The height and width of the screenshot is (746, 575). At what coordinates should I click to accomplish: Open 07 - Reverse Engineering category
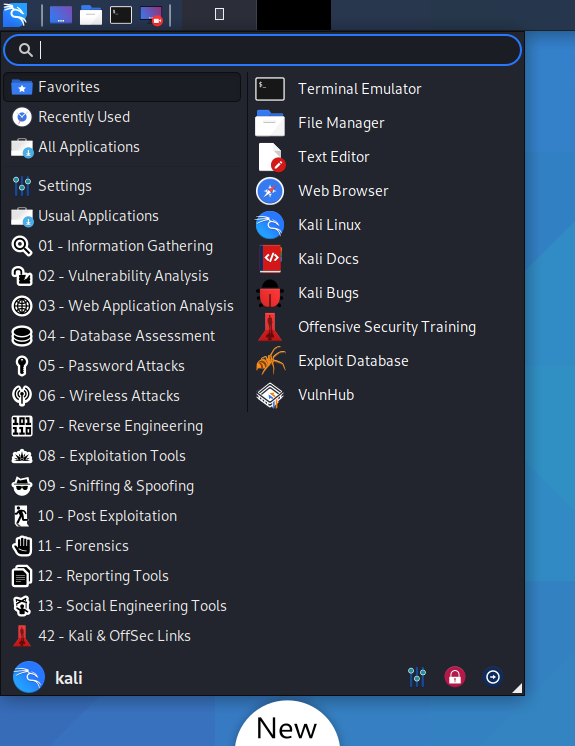[x=122, y=426]
